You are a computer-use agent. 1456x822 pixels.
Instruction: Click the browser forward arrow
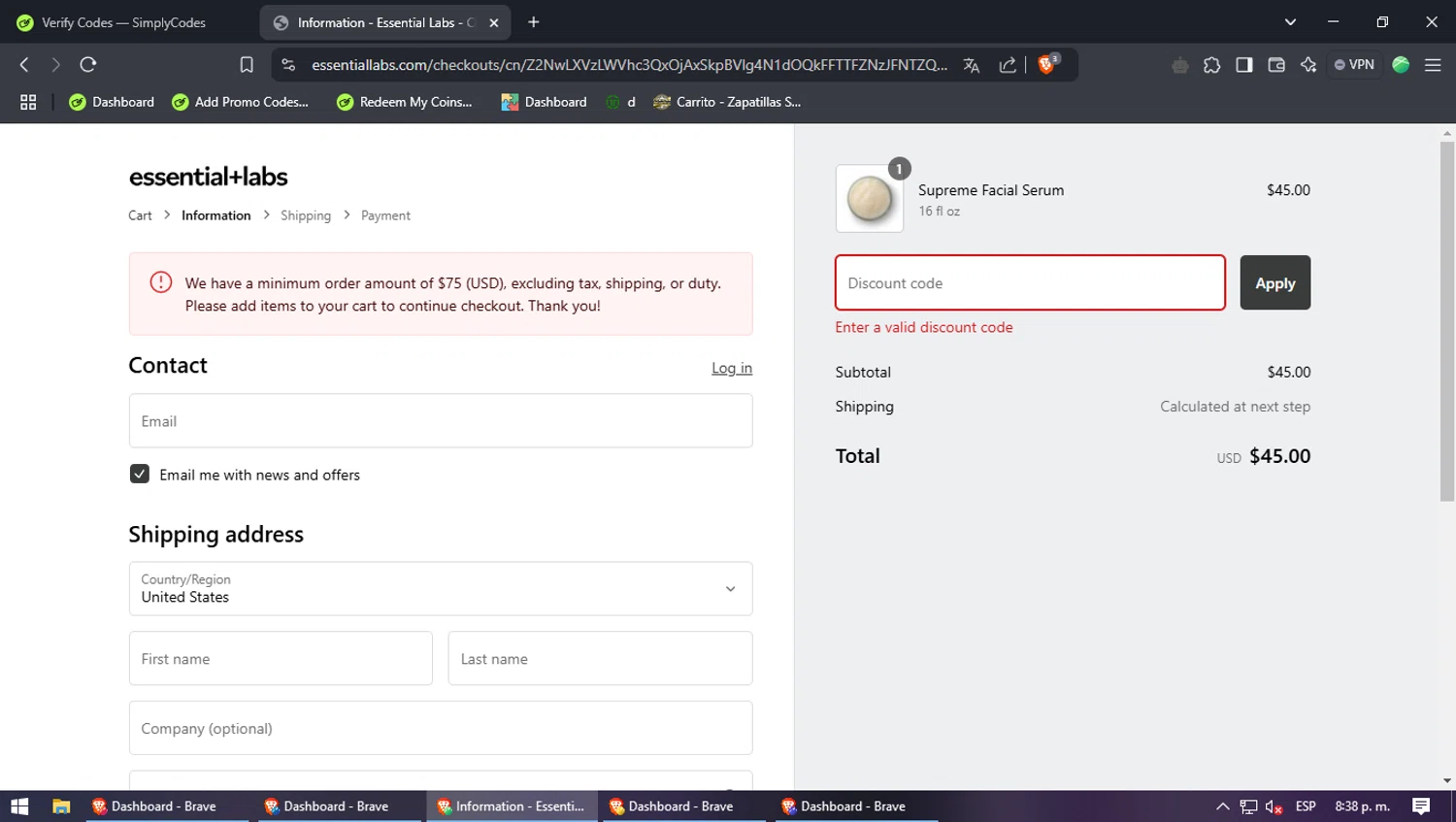point(55,65)
